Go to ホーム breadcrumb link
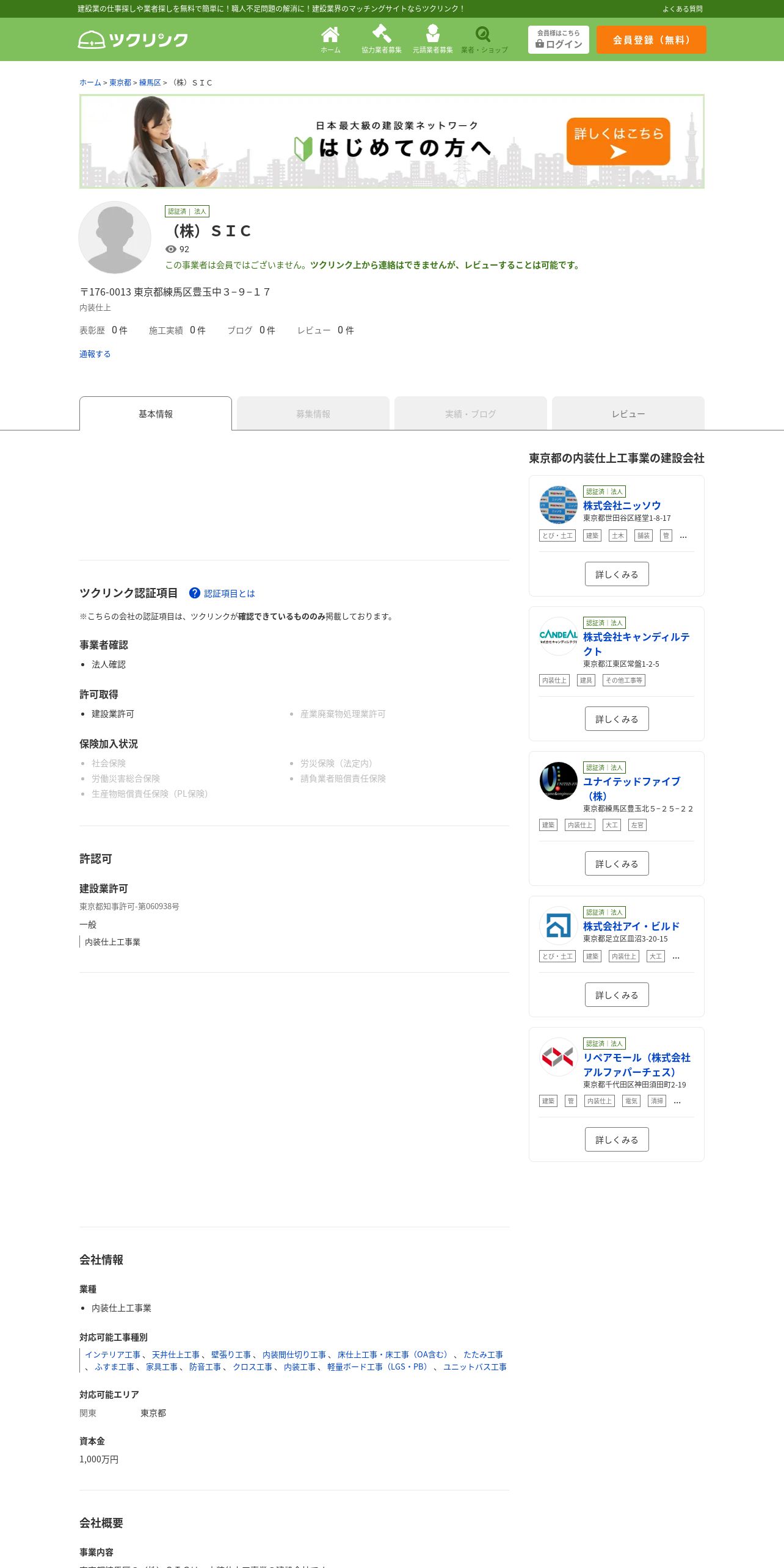 click(90, 82)
